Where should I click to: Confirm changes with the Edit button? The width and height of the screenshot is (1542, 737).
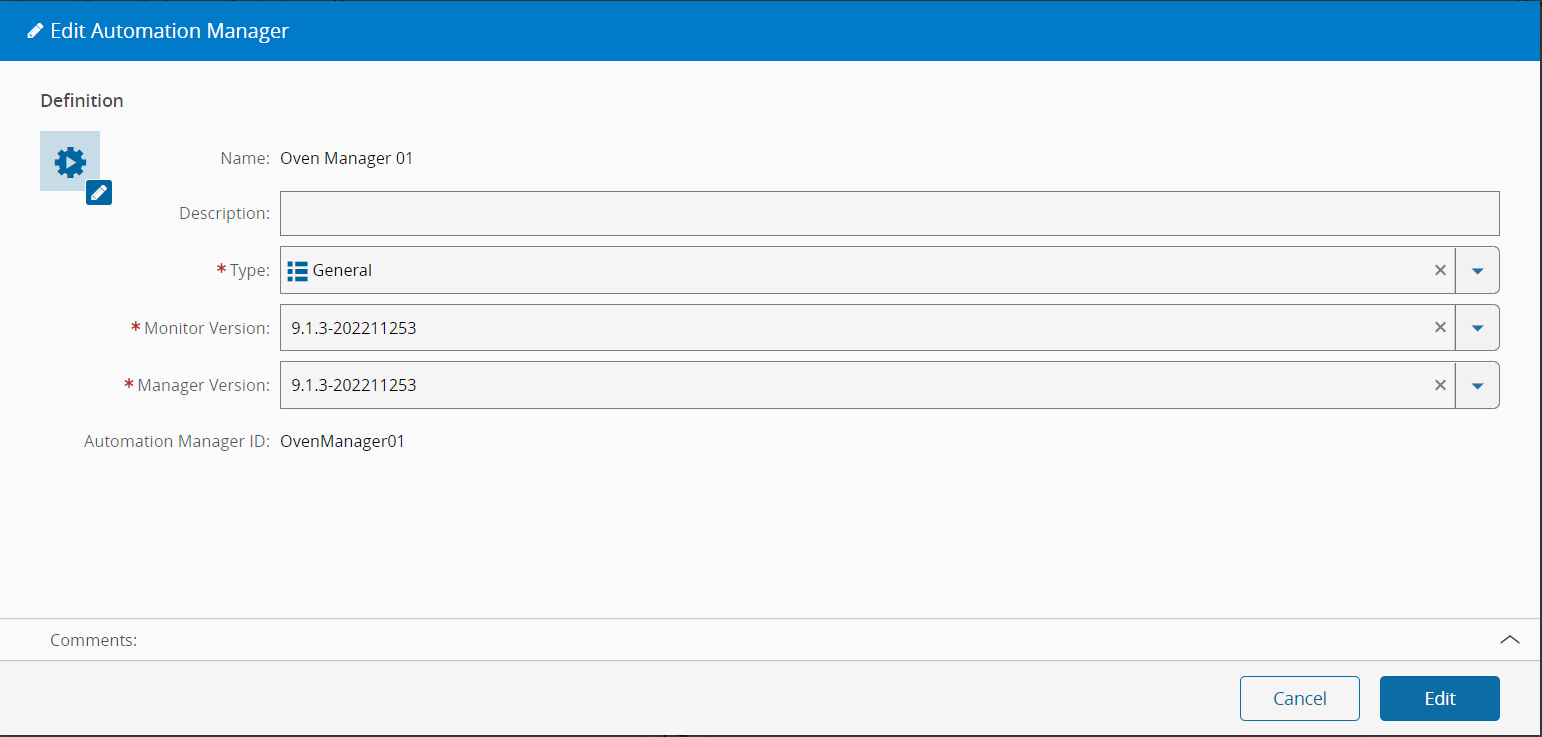[1439, 698]
